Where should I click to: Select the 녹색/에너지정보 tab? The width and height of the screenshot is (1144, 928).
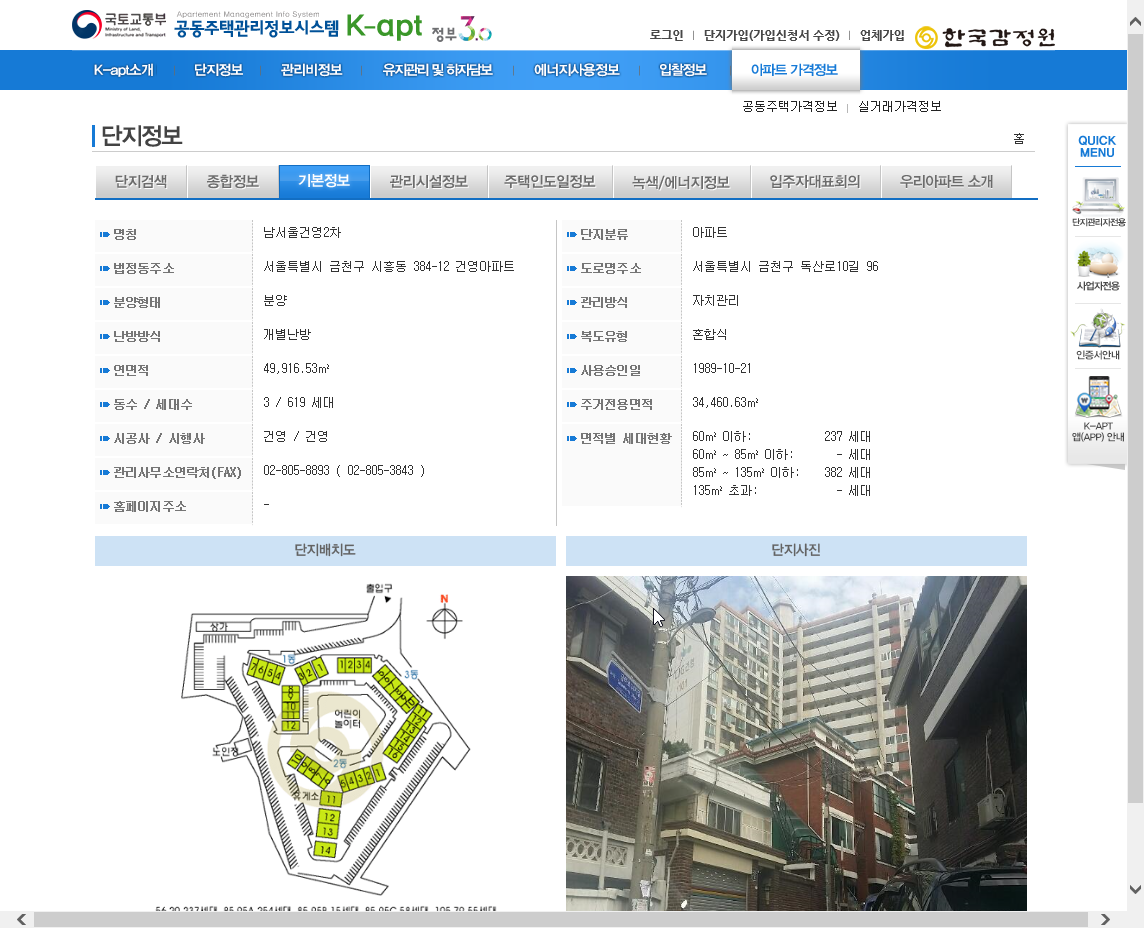[680, 182]
